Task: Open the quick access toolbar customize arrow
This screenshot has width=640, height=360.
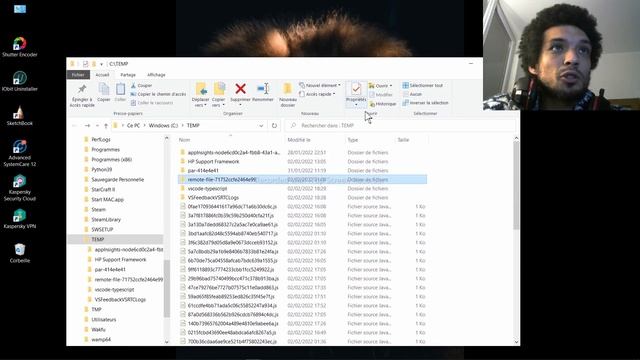Action: pyautogui.click(x=102, y=64)
